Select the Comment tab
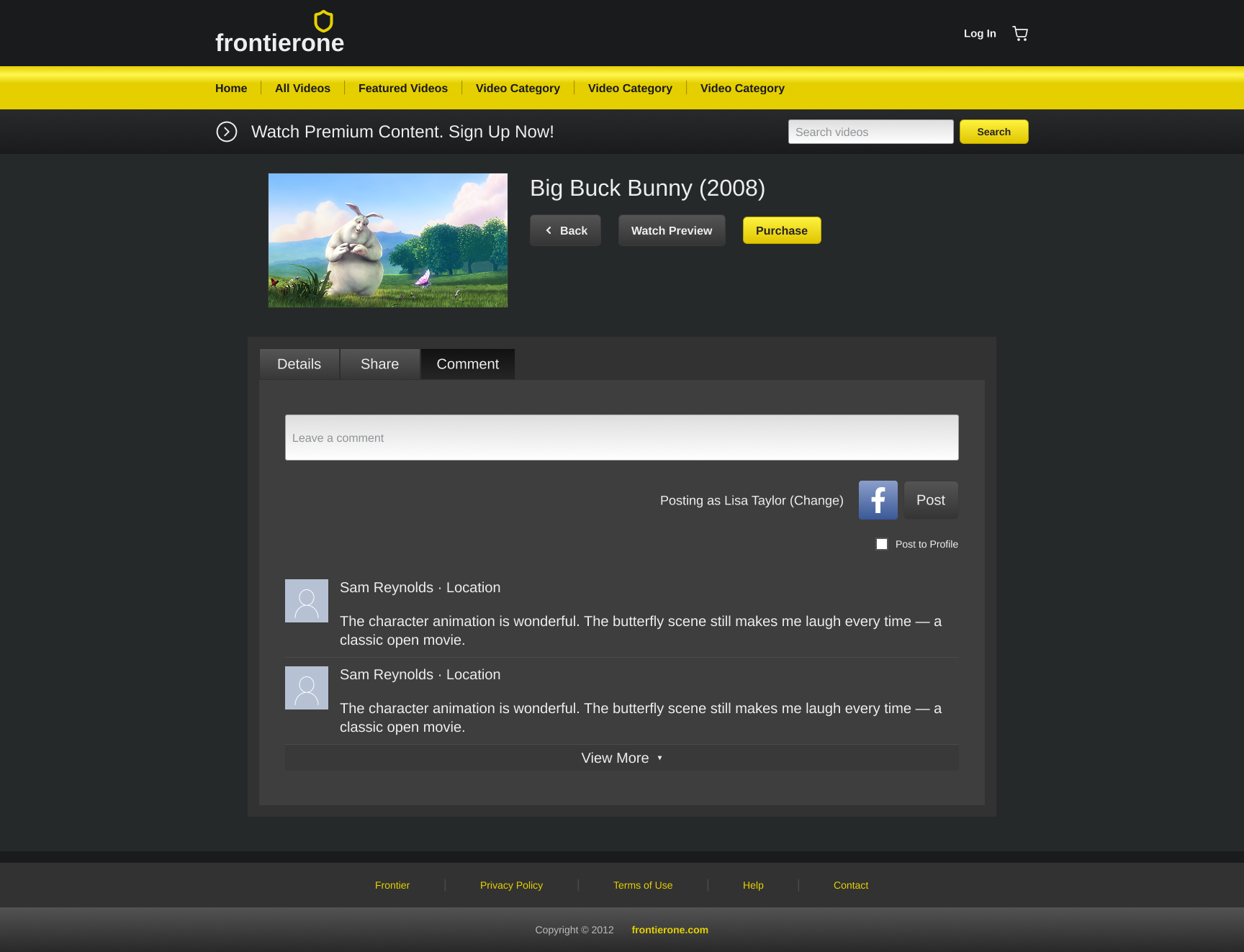Viewport: 1244px width, 952px height. tap(468, 364)
